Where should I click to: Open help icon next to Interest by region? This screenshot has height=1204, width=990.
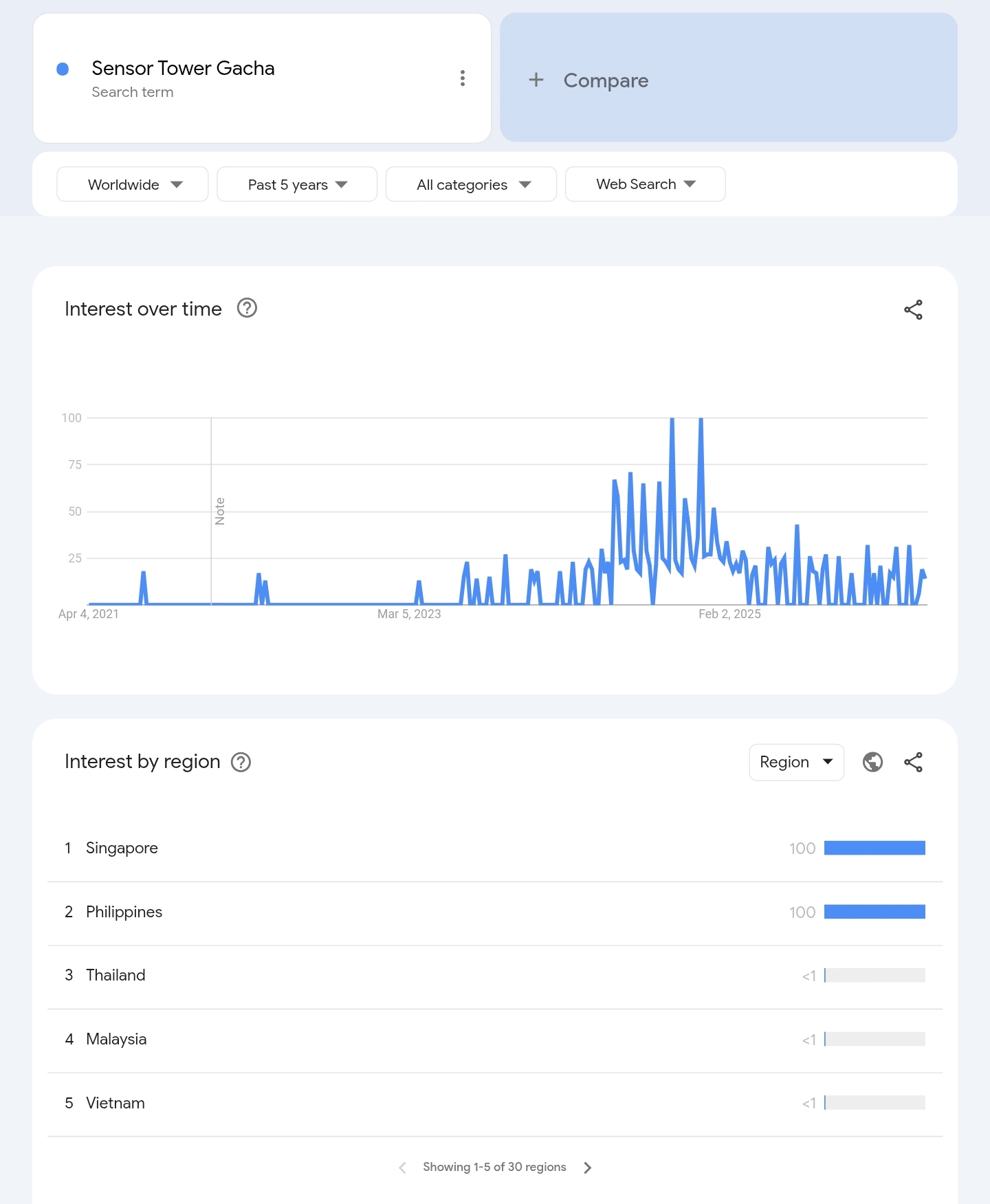(241, 762)
